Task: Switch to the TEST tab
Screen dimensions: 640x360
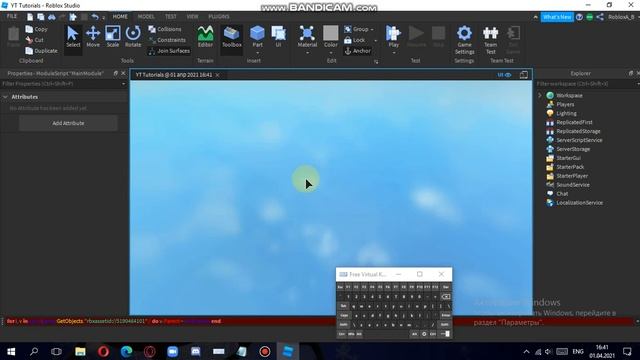Action: tap(171, 17)
